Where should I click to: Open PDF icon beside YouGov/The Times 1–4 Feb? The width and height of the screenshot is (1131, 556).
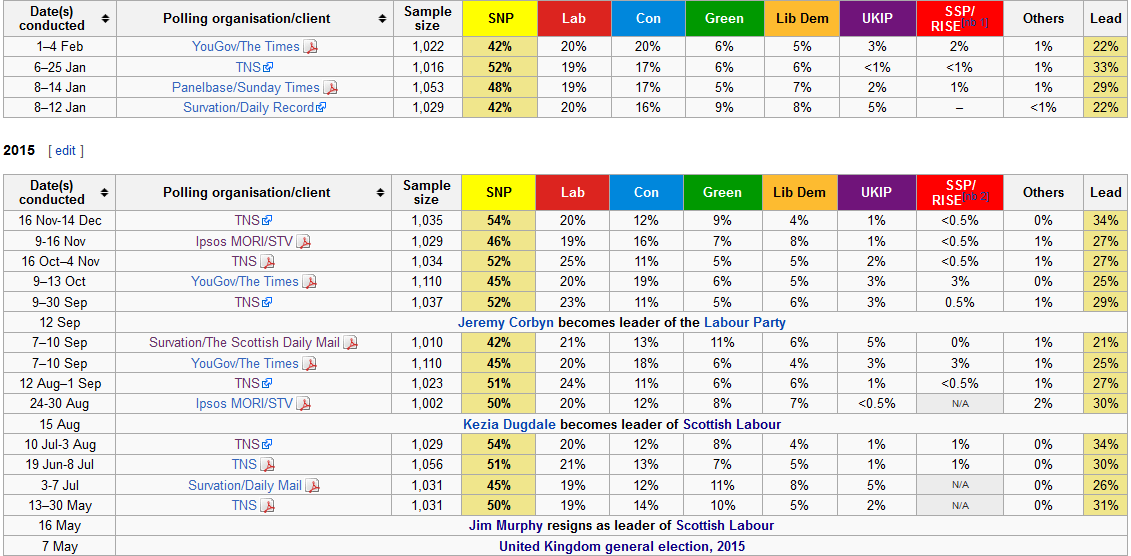coord(311,47)
